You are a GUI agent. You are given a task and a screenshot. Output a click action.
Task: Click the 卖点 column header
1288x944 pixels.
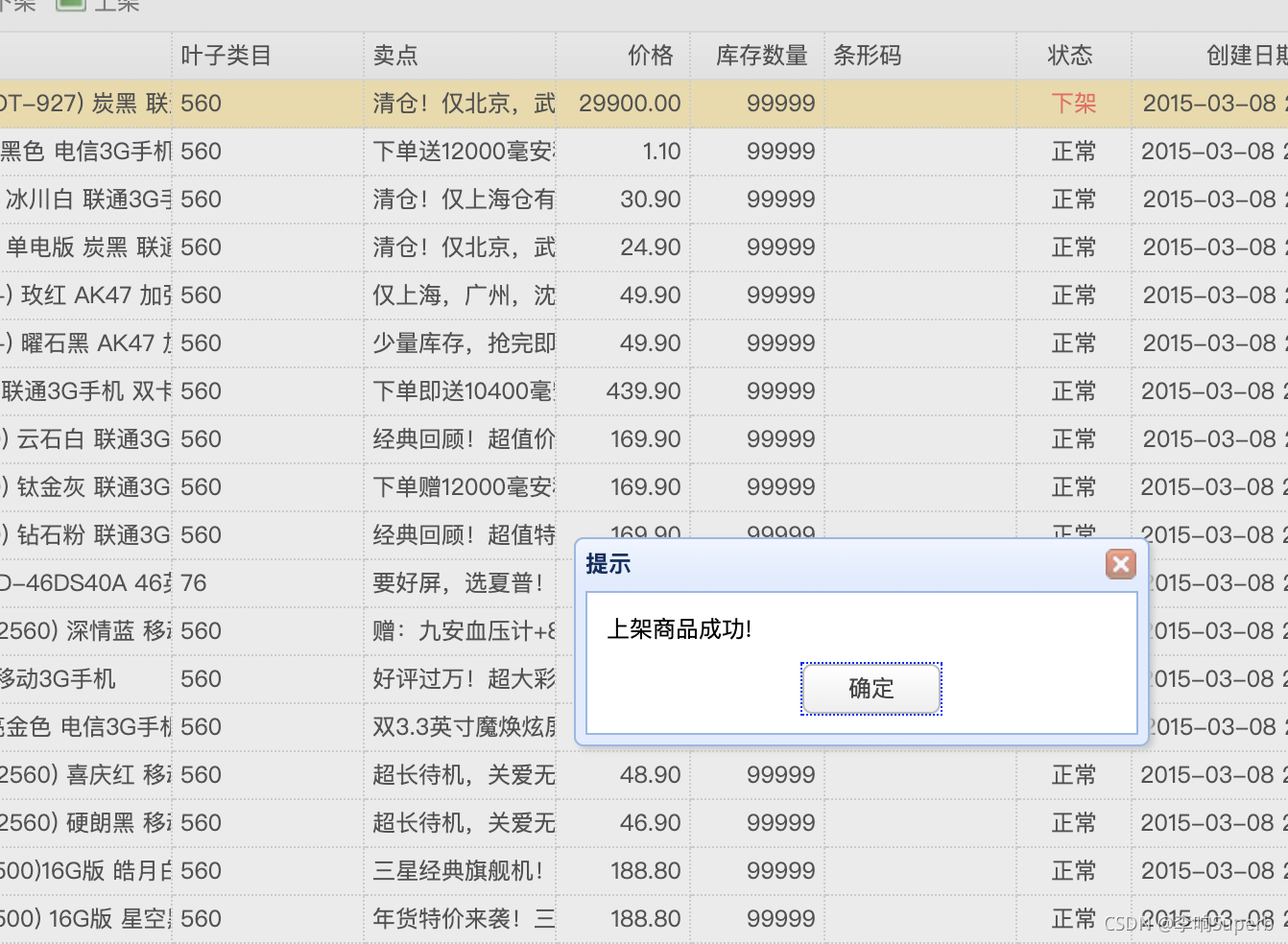click(x=460, y=56)
